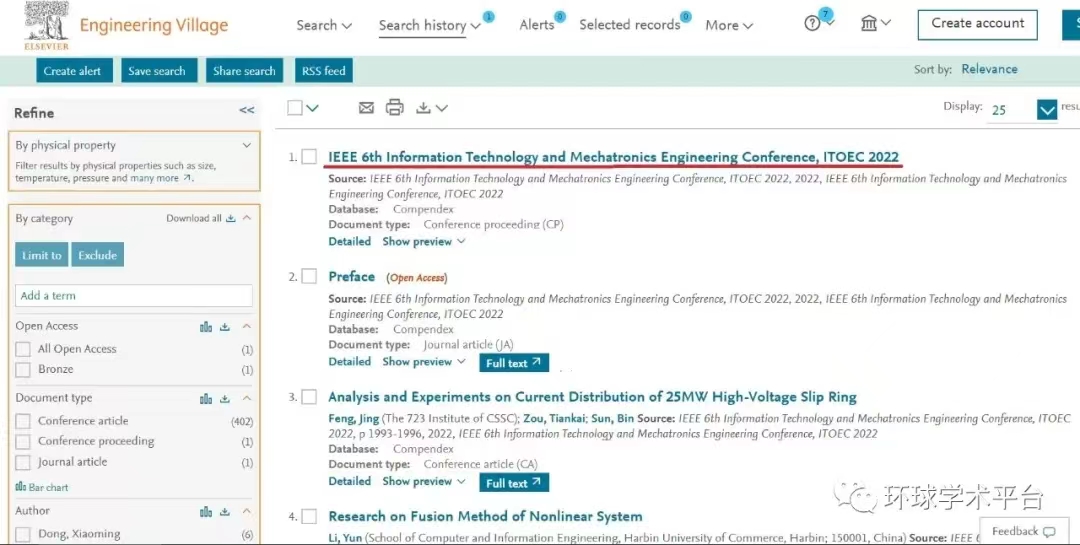Open the Search menu
Image resolution: width=1080 pixels, height=545 pixels.
pos(324,25)
